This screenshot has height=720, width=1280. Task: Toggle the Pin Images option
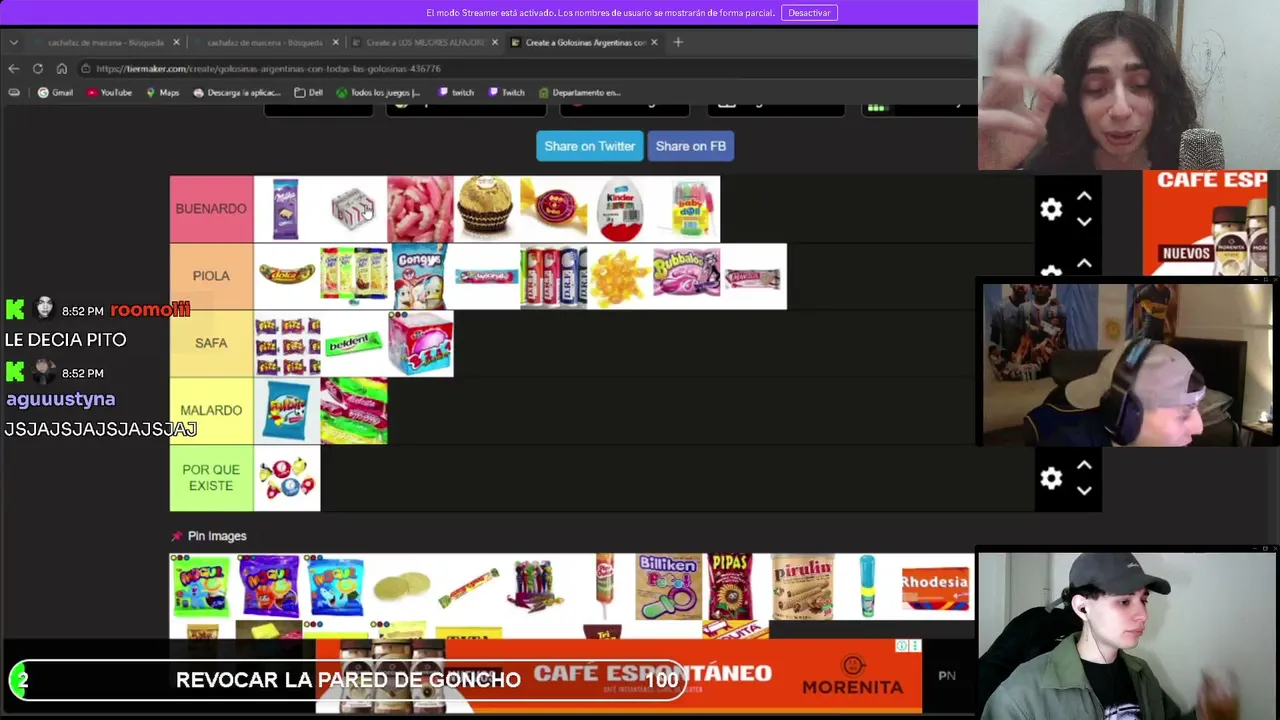coord(209,536)
